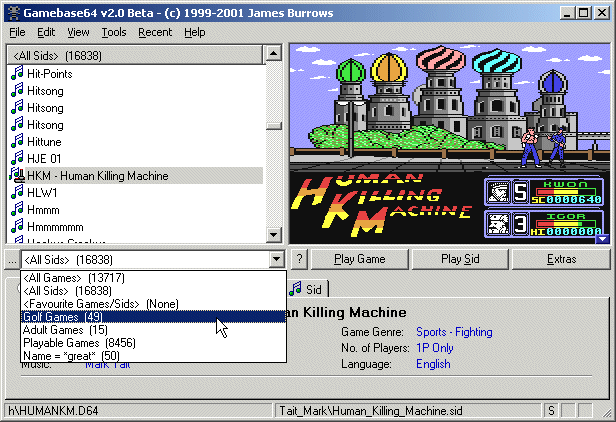The width and height of the screenshot is (616, 422).
Task: Open the View menu
Action: point(78,32)
